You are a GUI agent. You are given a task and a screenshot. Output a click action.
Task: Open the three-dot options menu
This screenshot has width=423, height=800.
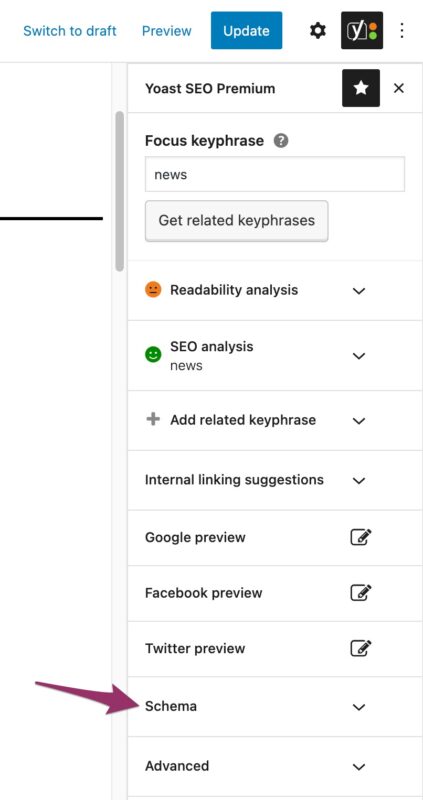[x=402, y=31]
